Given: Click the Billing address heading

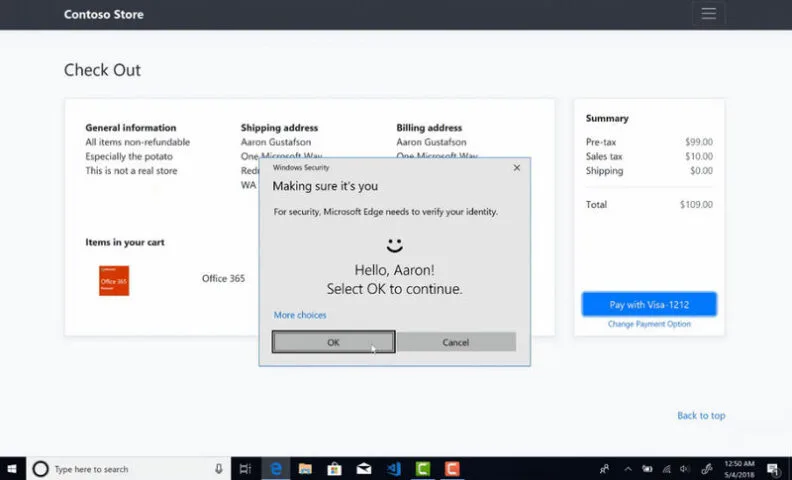Looking at the screenshot, I should click(x=429, y=128).
